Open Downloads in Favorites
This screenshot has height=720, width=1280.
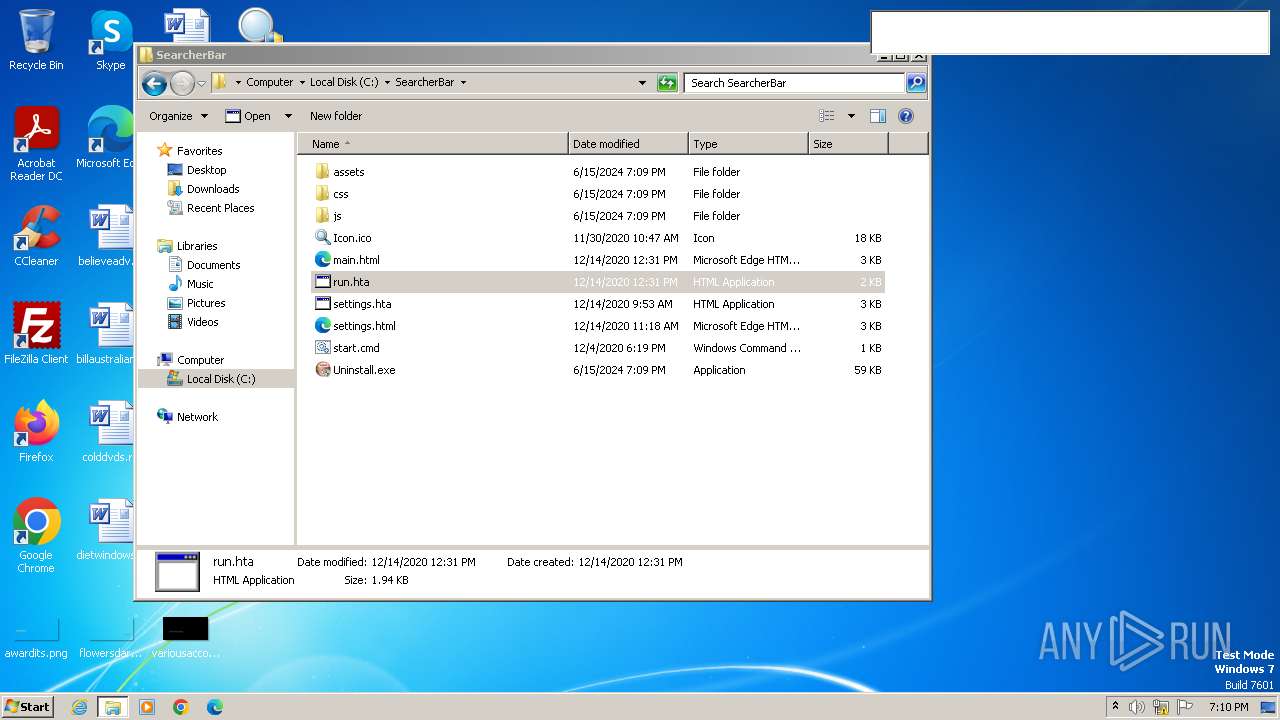point(213,189)
